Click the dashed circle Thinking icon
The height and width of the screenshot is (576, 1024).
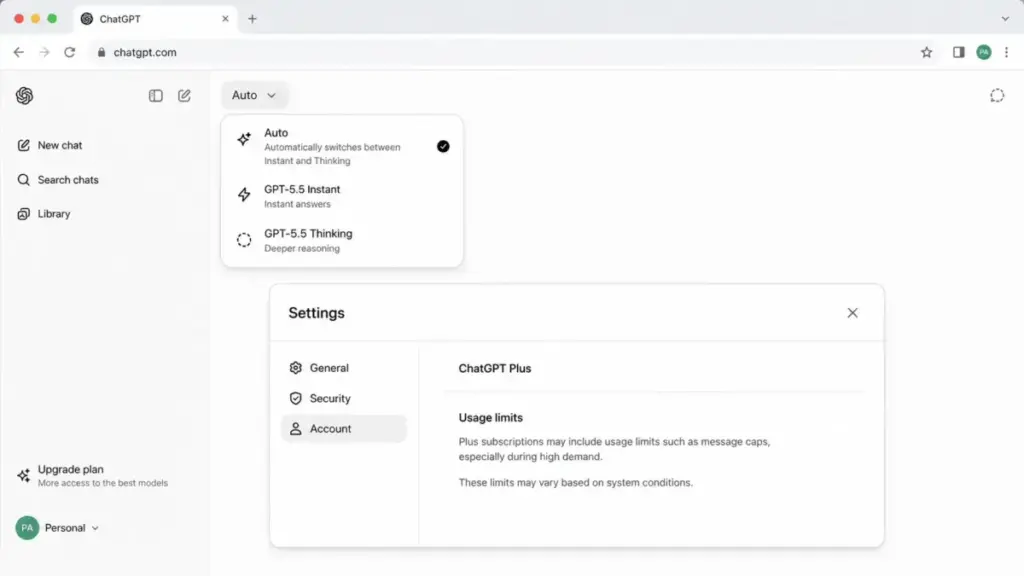(244, 240)
